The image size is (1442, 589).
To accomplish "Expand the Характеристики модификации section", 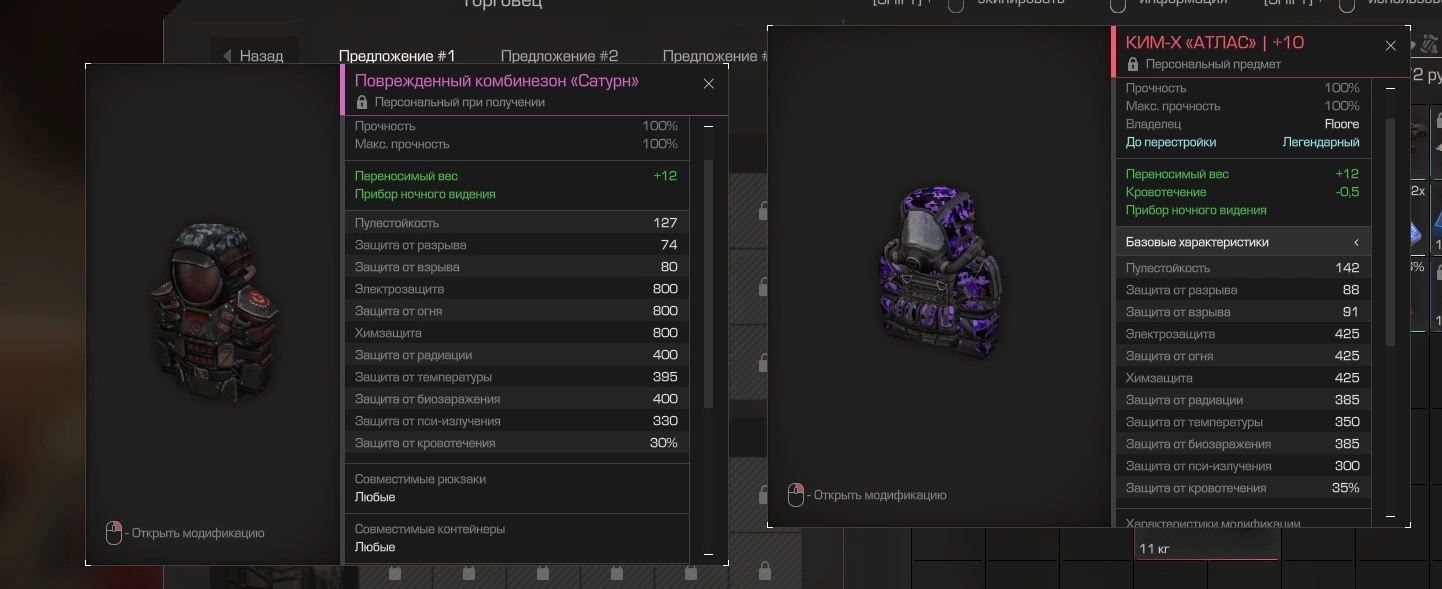I will tap(1243, 523).
